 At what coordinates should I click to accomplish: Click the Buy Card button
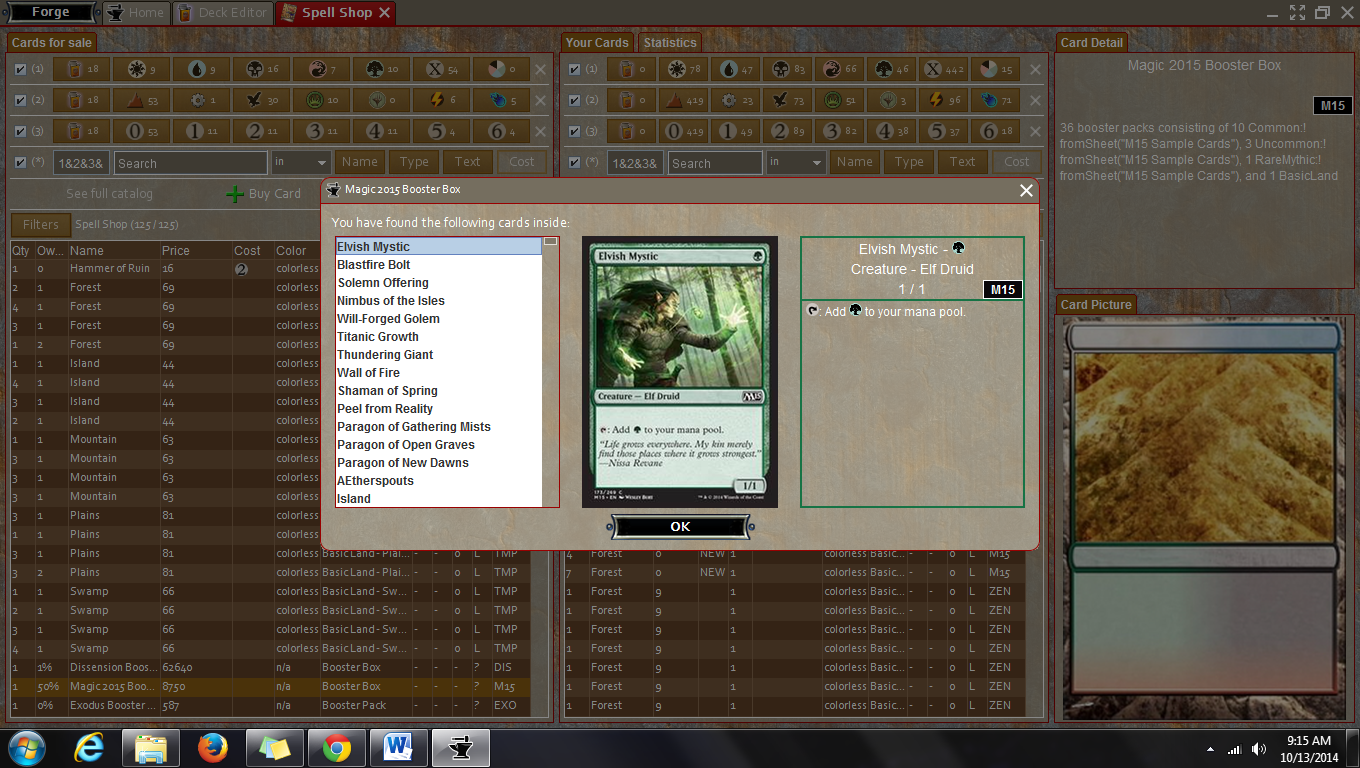pos(264,194)
